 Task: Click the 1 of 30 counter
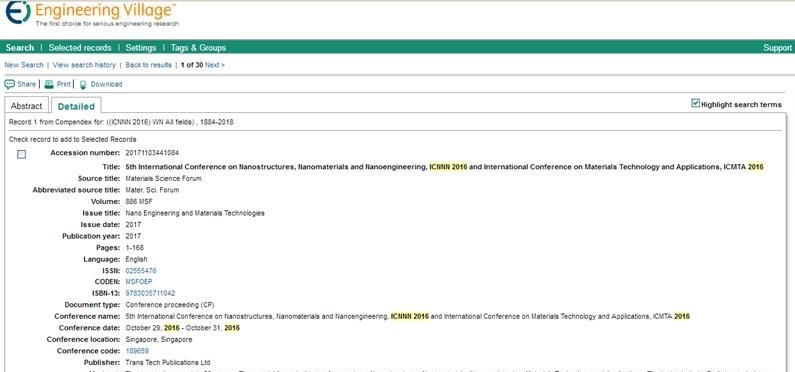point(192,65)
